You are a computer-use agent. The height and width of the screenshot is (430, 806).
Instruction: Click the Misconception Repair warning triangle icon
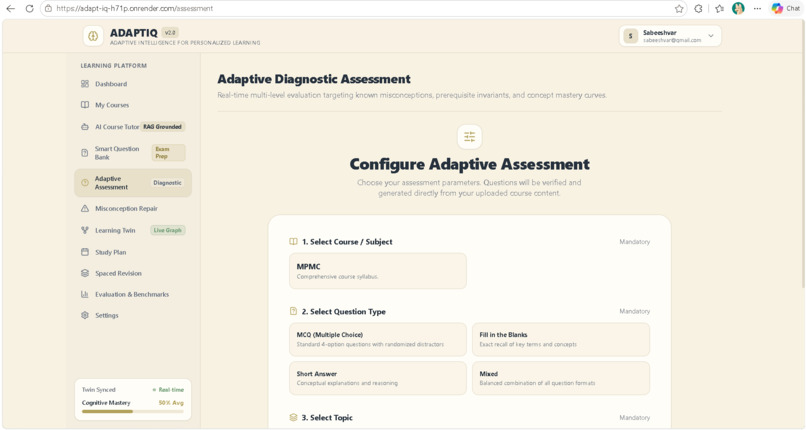click(x=85, y=209)
